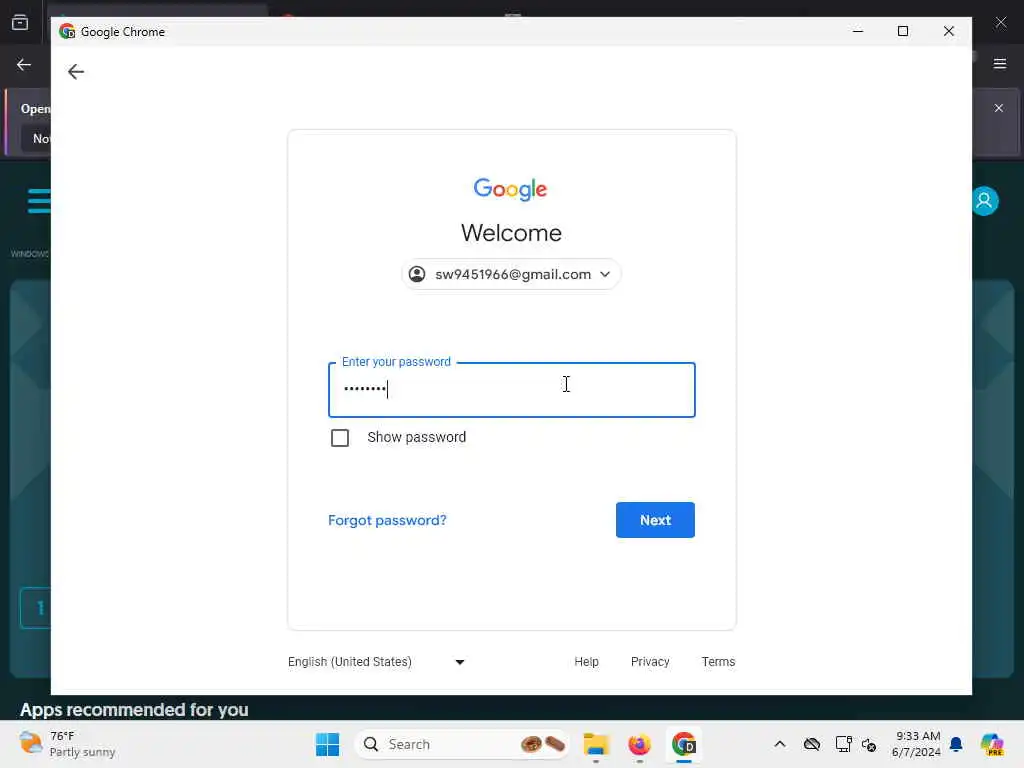1024x768 pixels.
Task: Open the user profile icon in the background app
Action: pyautogui.click(x=985, y=201)
